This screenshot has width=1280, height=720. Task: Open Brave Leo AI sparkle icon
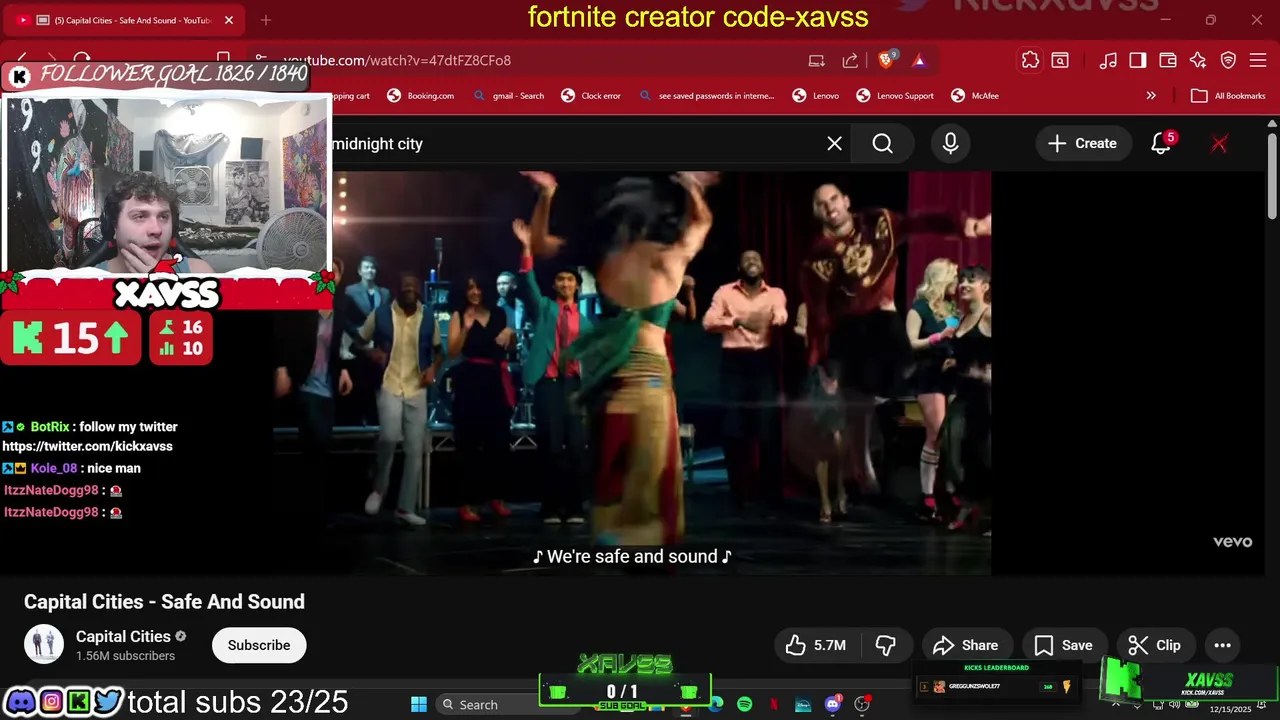[1198, 60]
